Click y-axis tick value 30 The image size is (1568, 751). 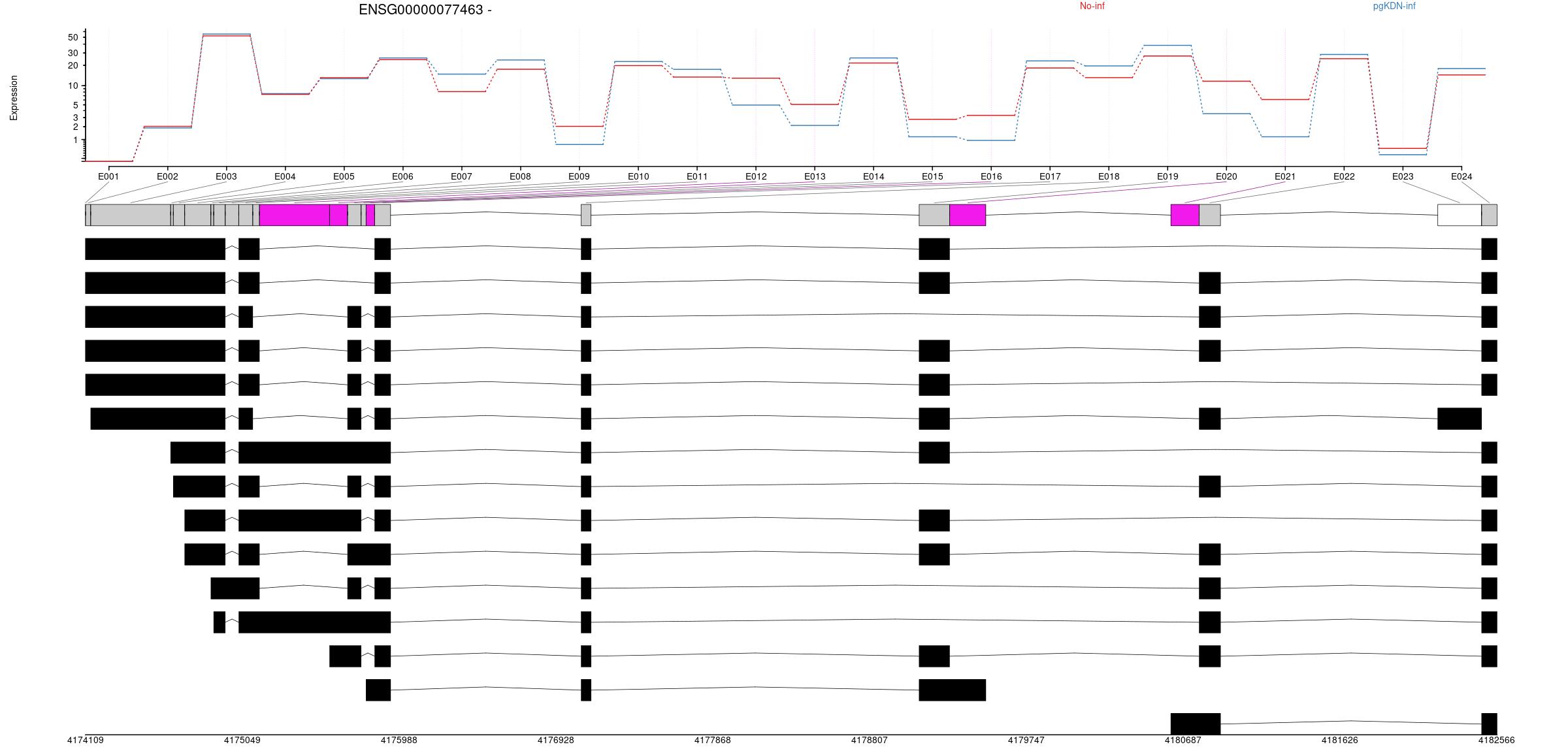[x=73, y=53]
